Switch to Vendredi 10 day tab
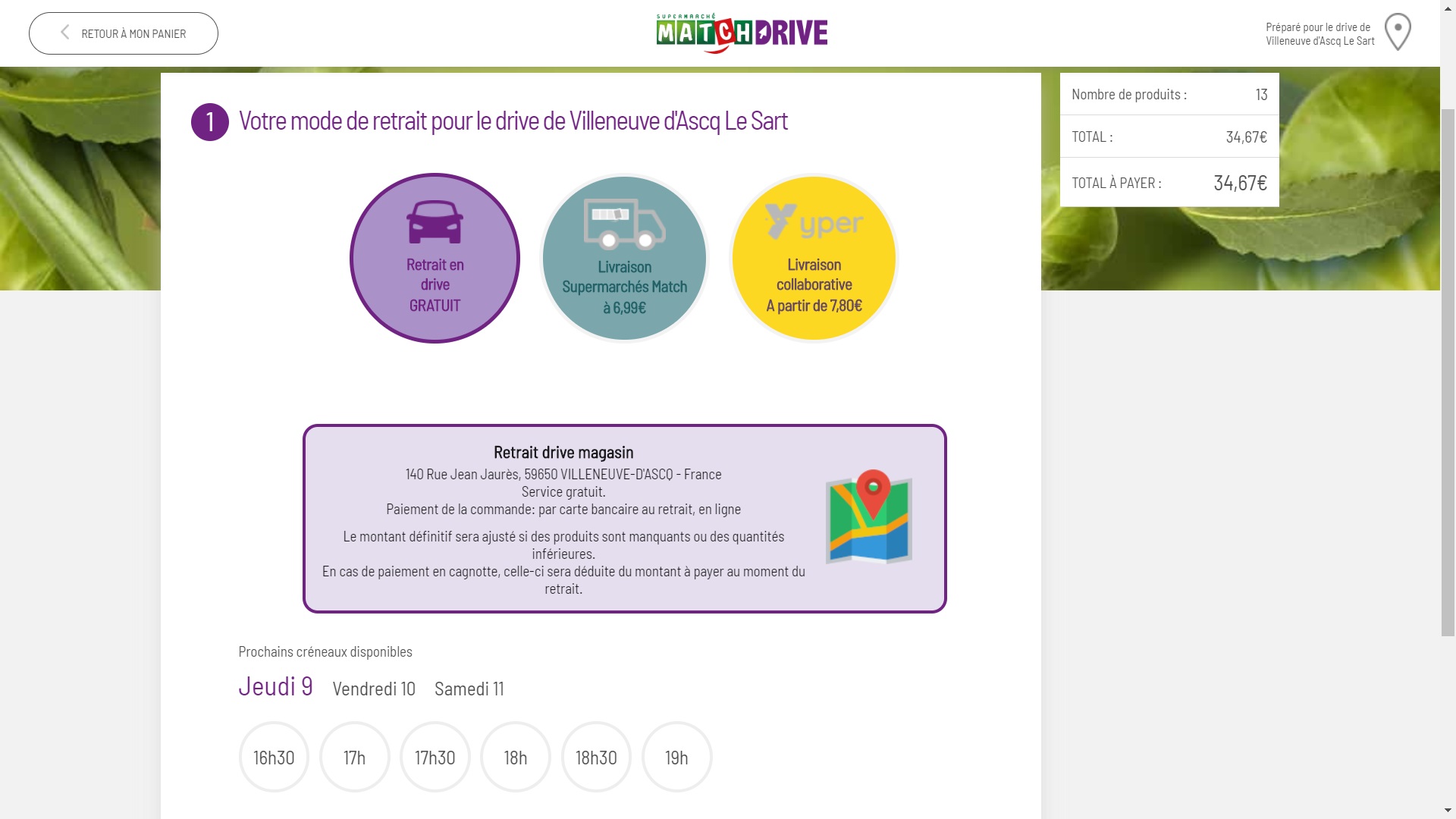 click(x=374, y=689)
